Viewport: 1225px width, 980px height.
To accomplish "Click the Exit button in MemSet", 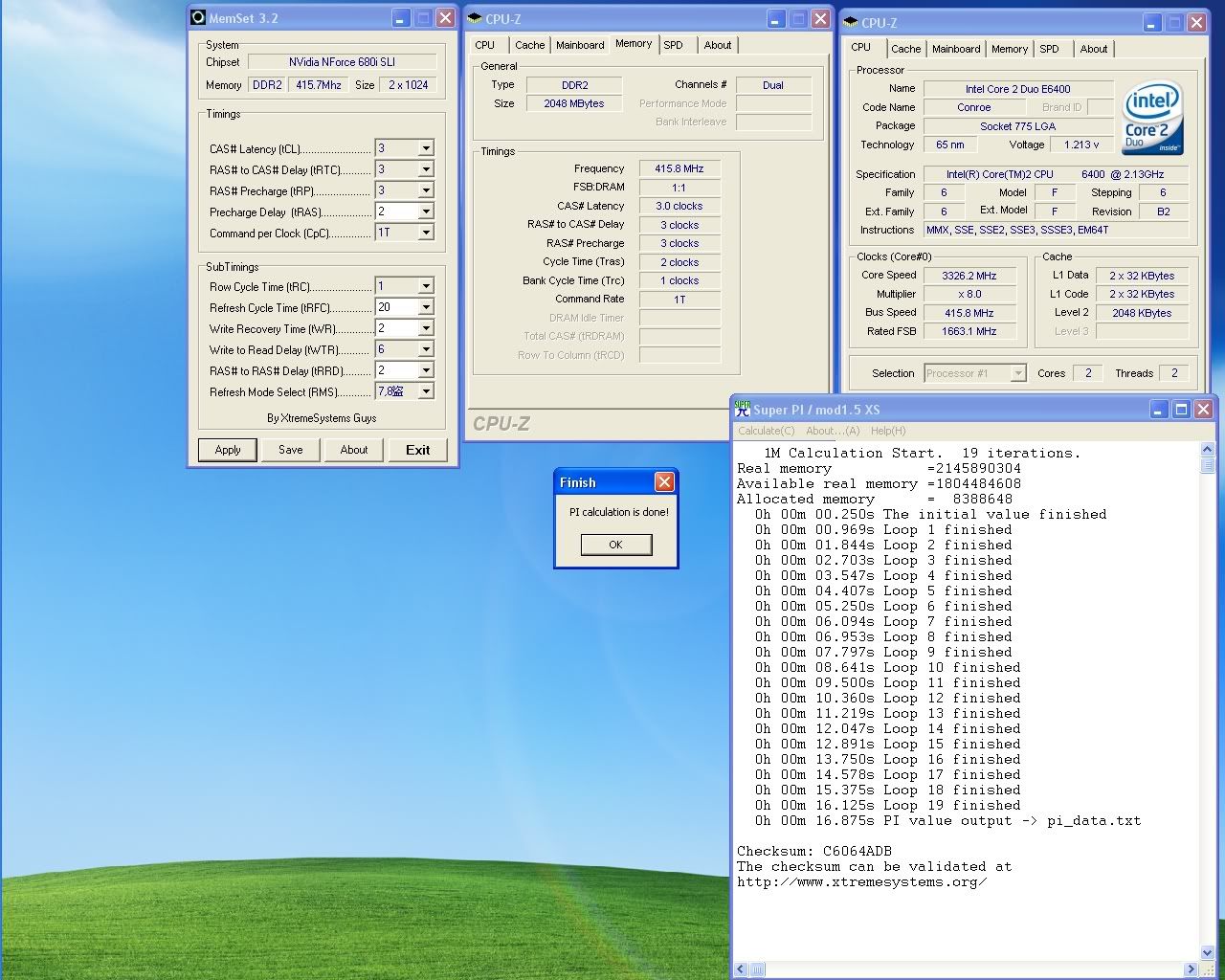I will 418,450.
